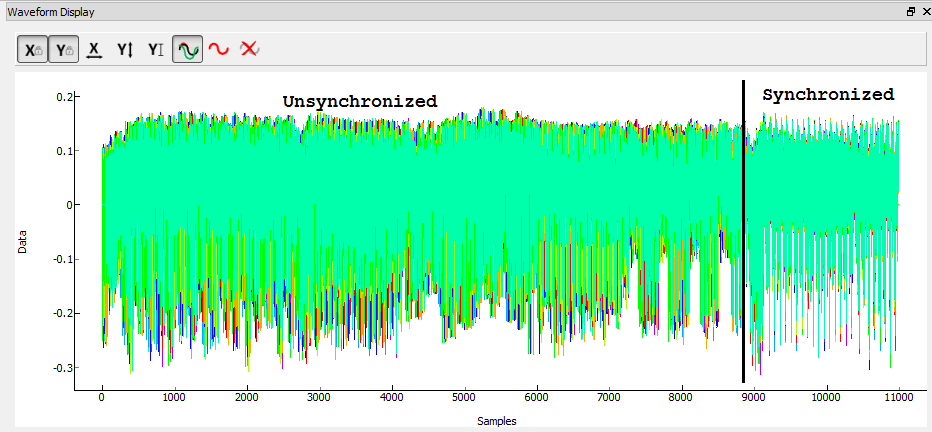
Task: Click the 0.2 tick on y-axis
Action: [x=65, y=97]
